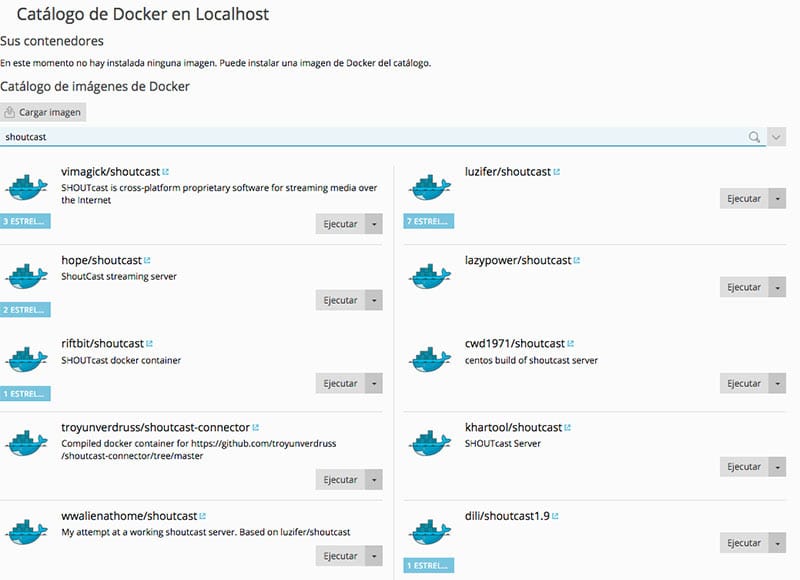Select the 'Catálogo de imágenes de Docker' heading
The image size is (800, 580).
95,86
